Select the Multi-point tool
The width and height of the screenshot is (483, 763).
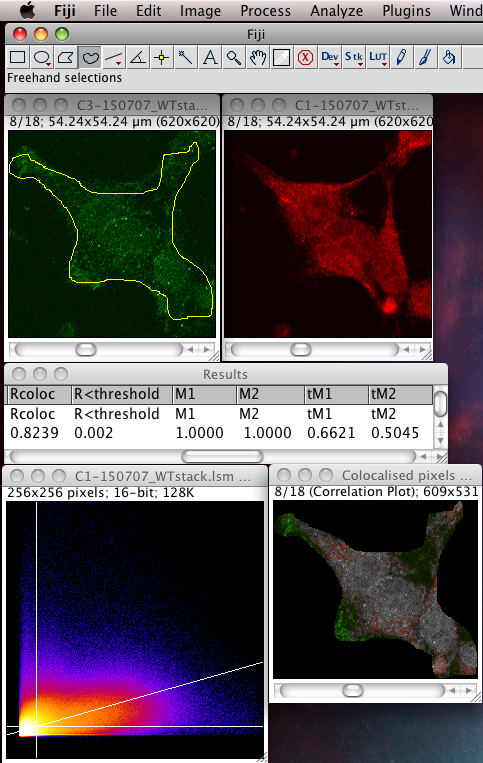pyautogui.click(x=161, y=58)
